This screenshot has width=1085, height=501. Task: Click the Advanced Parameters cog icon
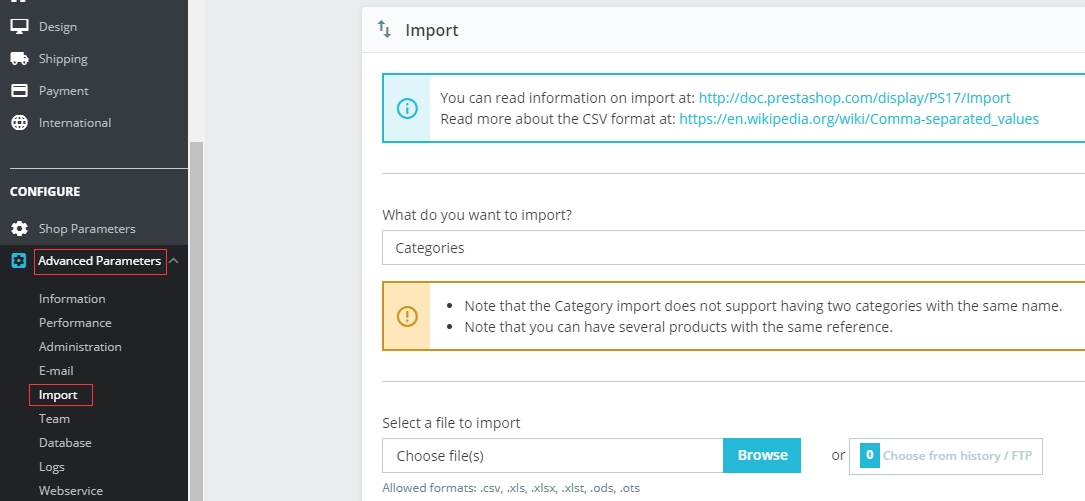(19, 261)
